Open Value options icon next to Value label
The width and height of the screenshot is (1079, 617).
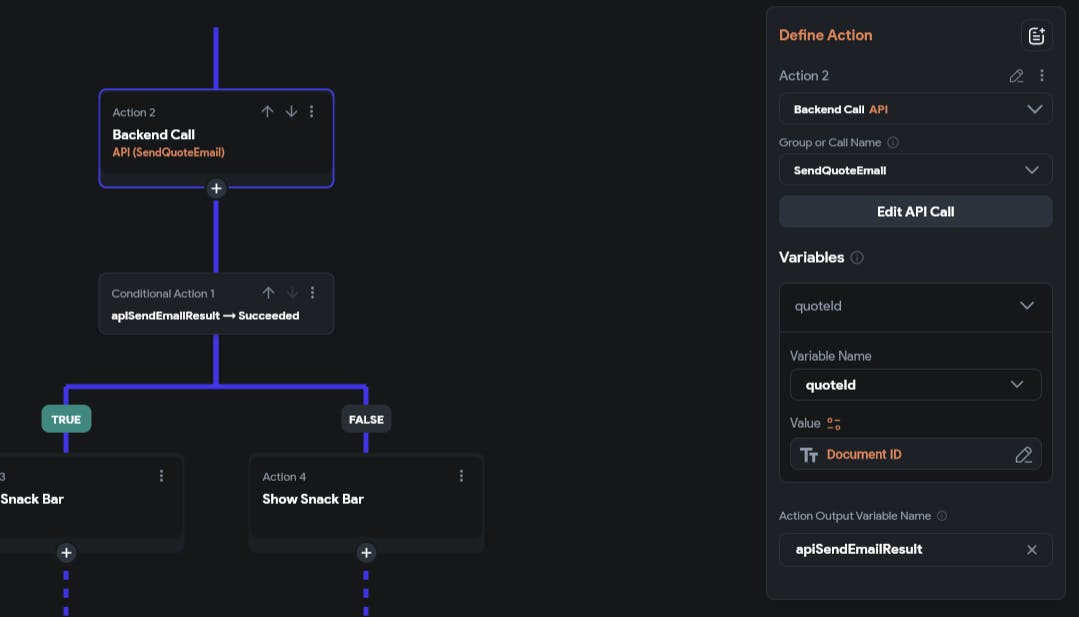coord(833,424)
